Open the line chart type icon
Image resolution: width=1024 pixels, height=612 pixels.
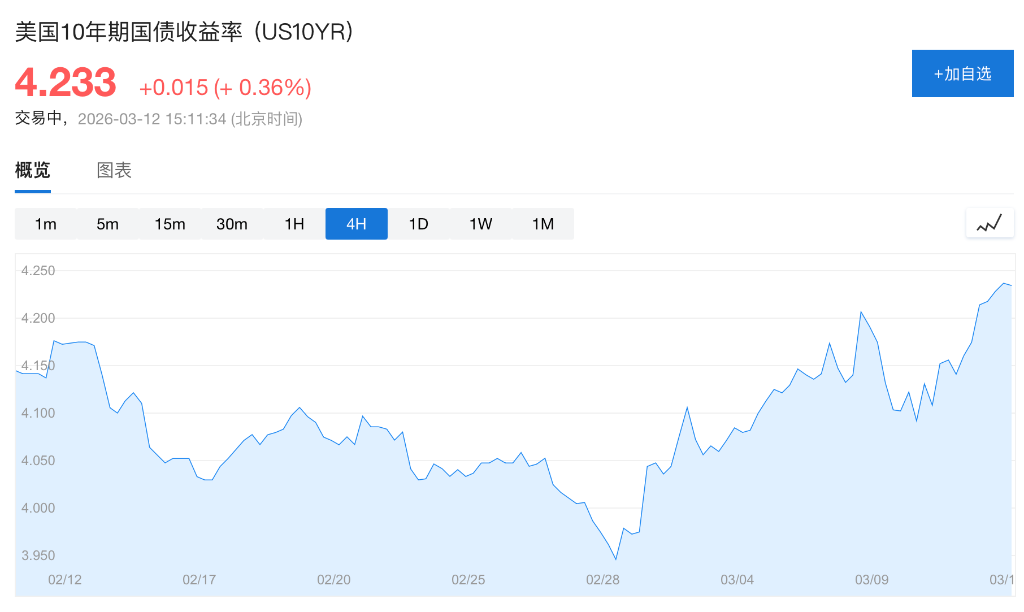pyautogui.click(x=989, y=224)
